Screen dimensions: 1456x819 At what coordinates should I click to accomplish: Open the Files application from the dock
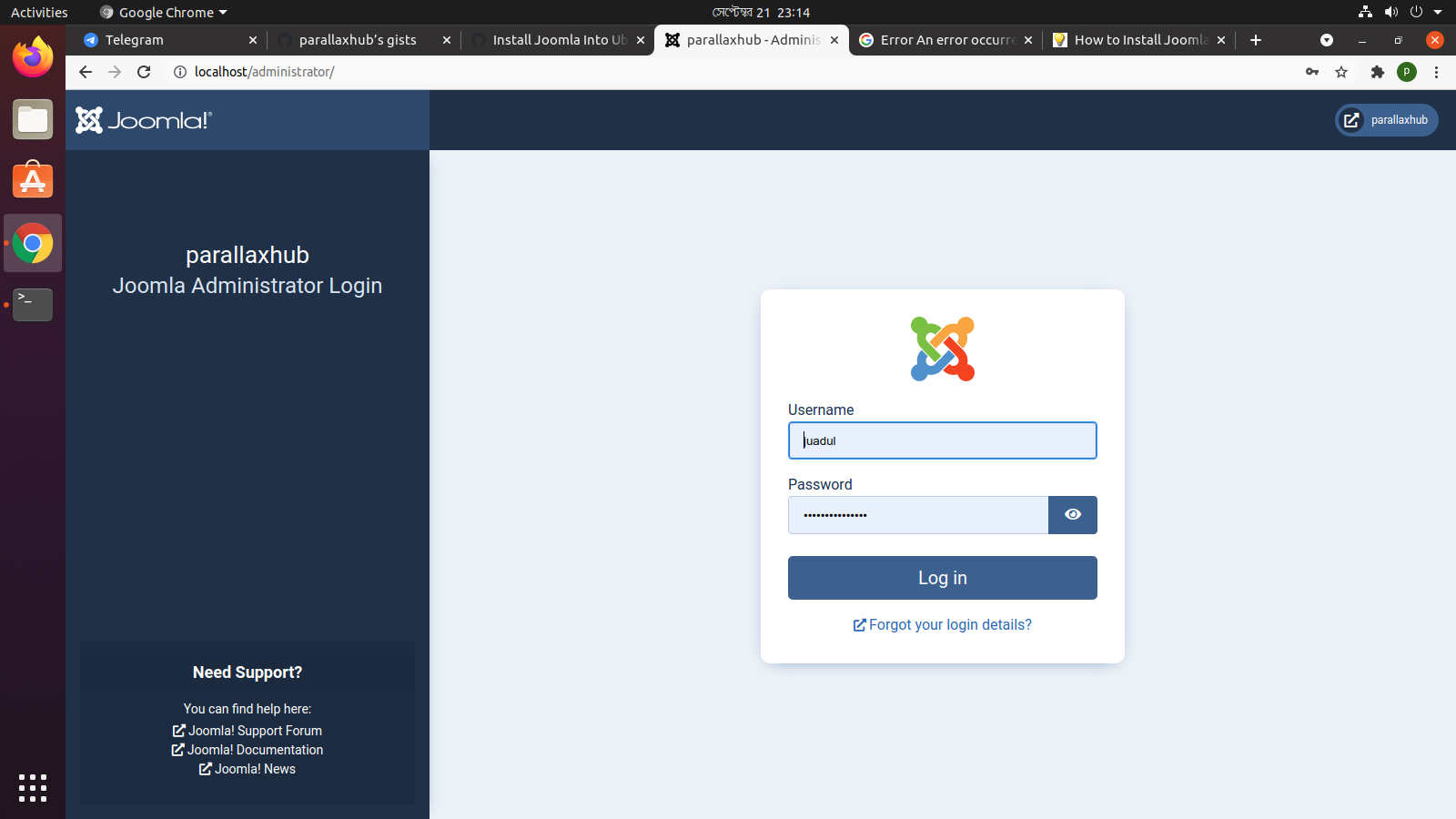point(33,119)
